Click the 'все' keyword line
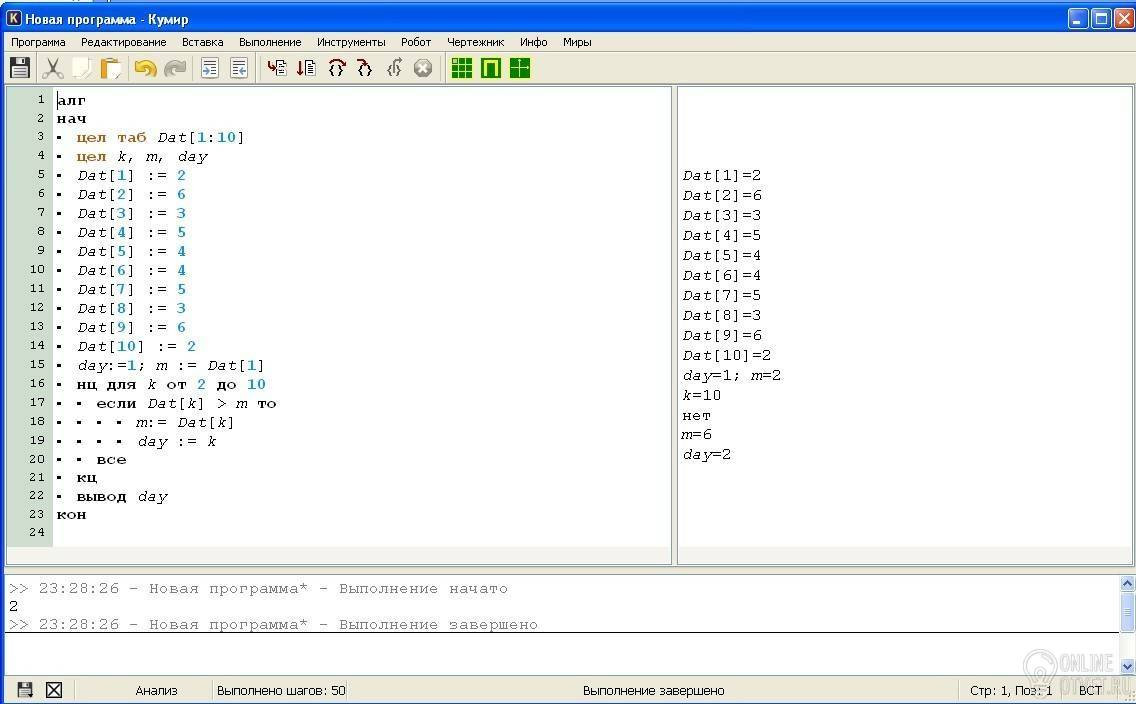This screenshot has width=1136, height=704. pyautogui.click(x=112, y=460)
